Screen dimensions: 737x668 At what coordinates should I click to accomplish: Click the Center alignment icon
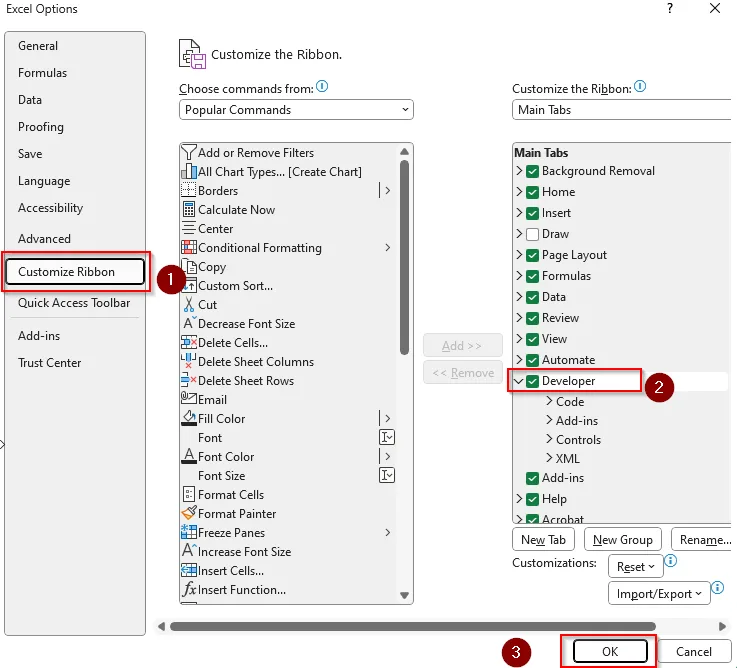188,228
